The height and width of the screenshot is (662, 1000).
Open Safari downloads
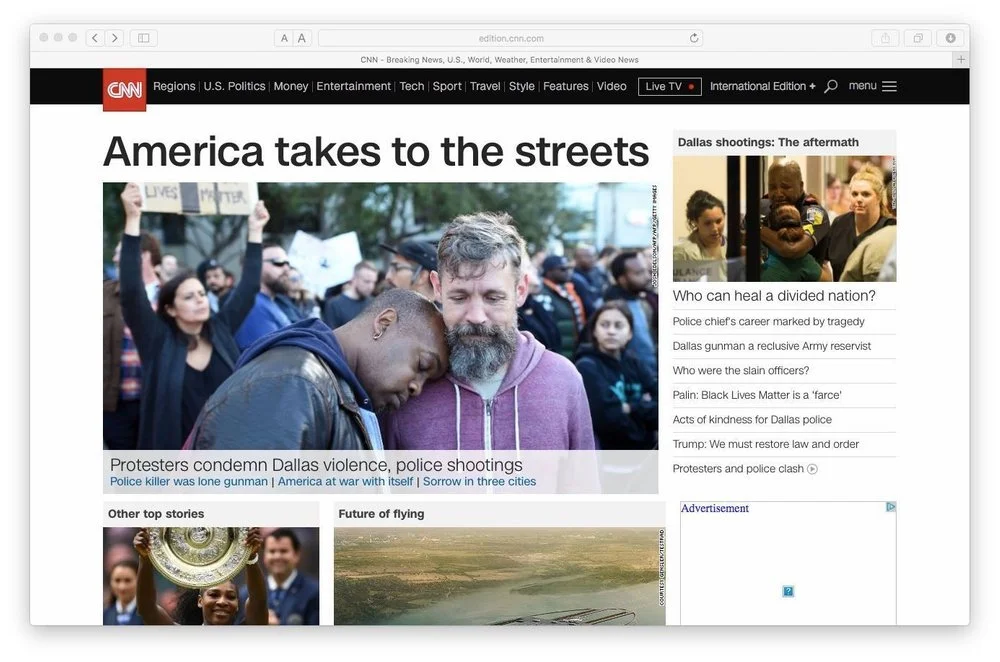point(950,38)
